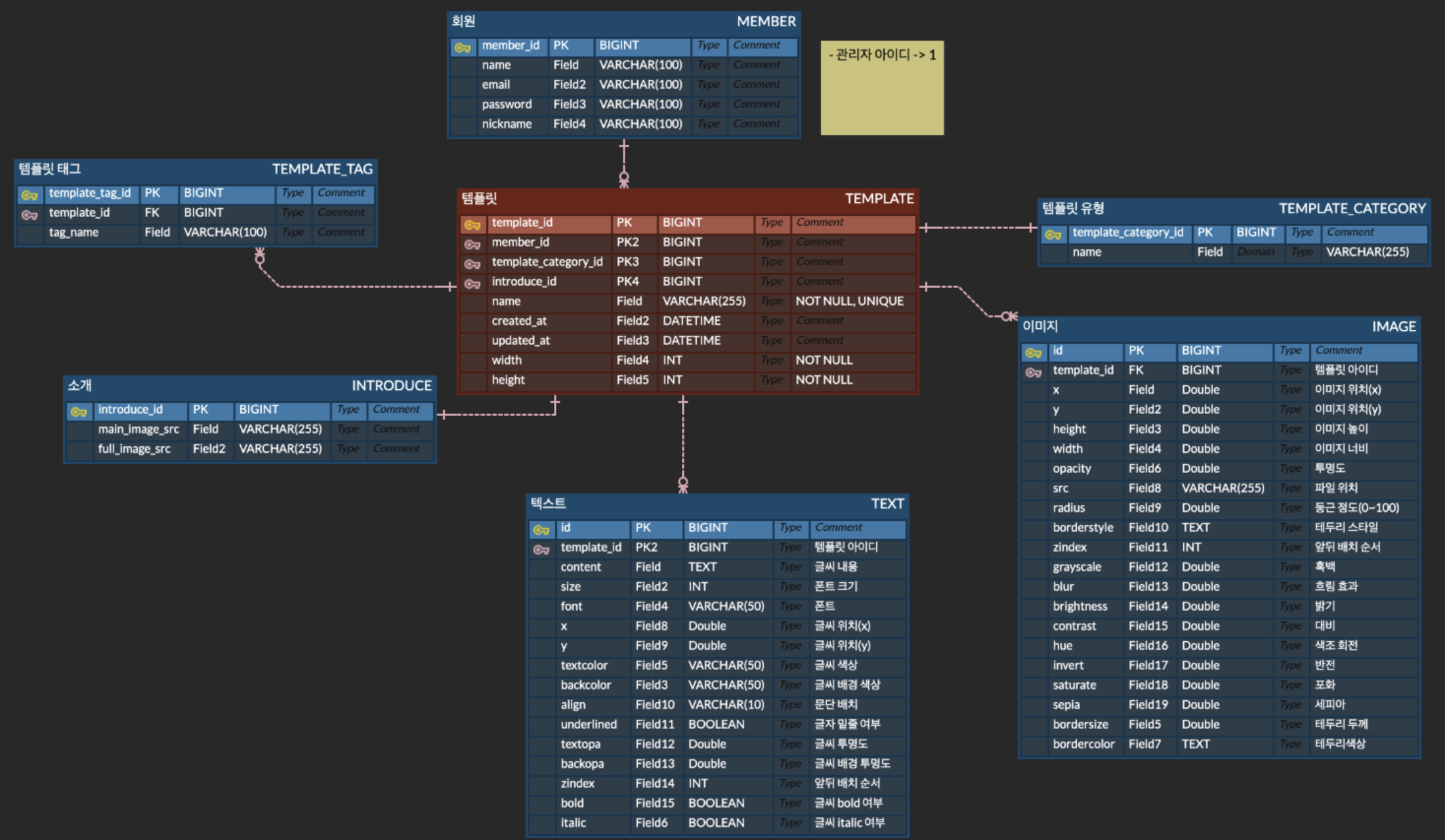Click the borderstyle column in IMAGE table

[1083, 528]
